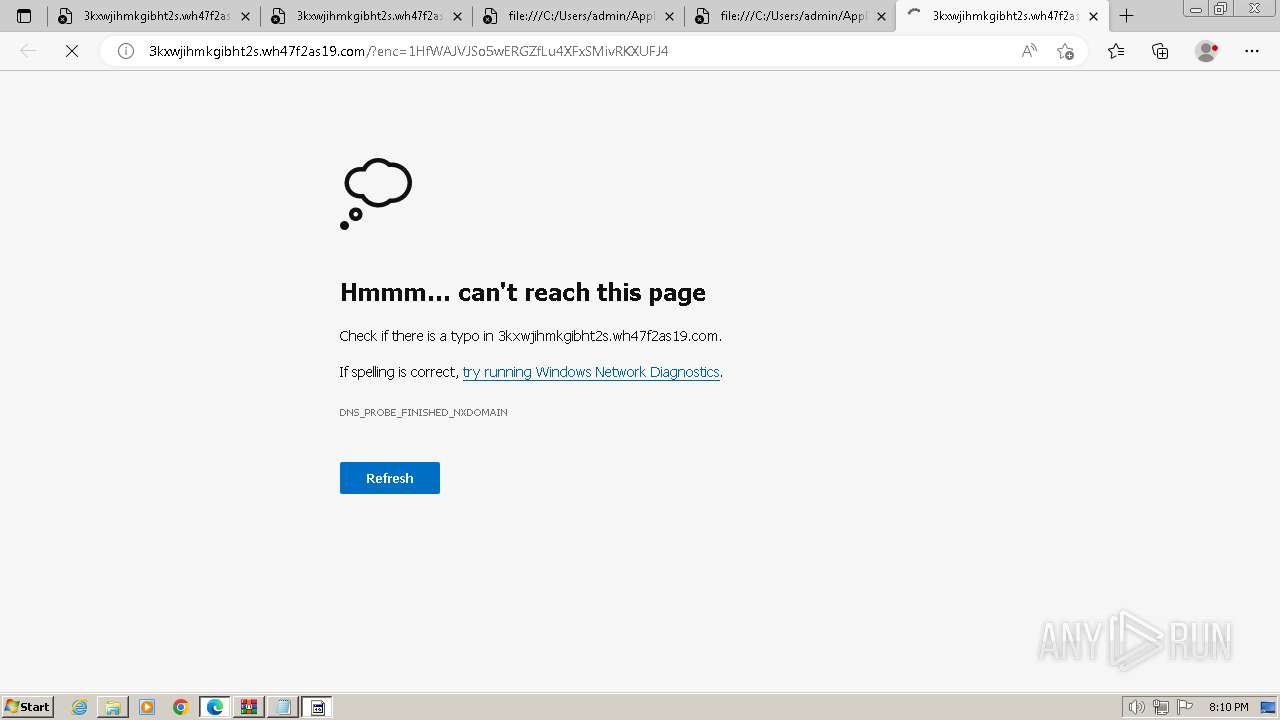Go back using the back arrow

click(28, 51)
